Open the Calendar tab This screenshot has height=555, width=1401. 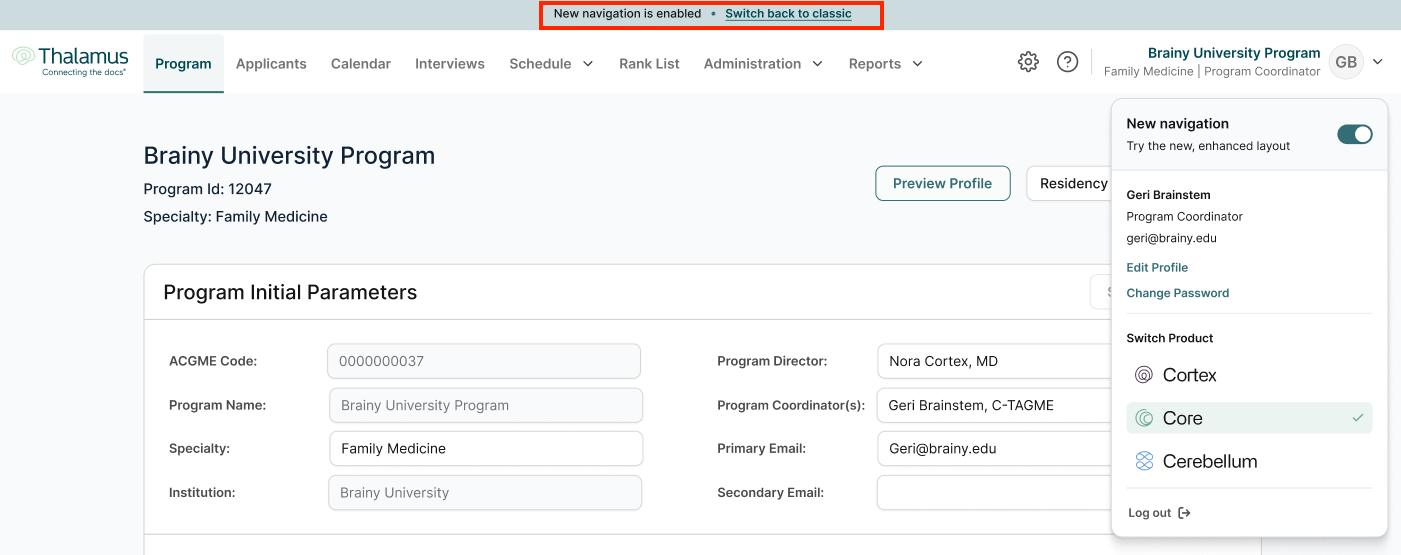[x=361, y=63]
